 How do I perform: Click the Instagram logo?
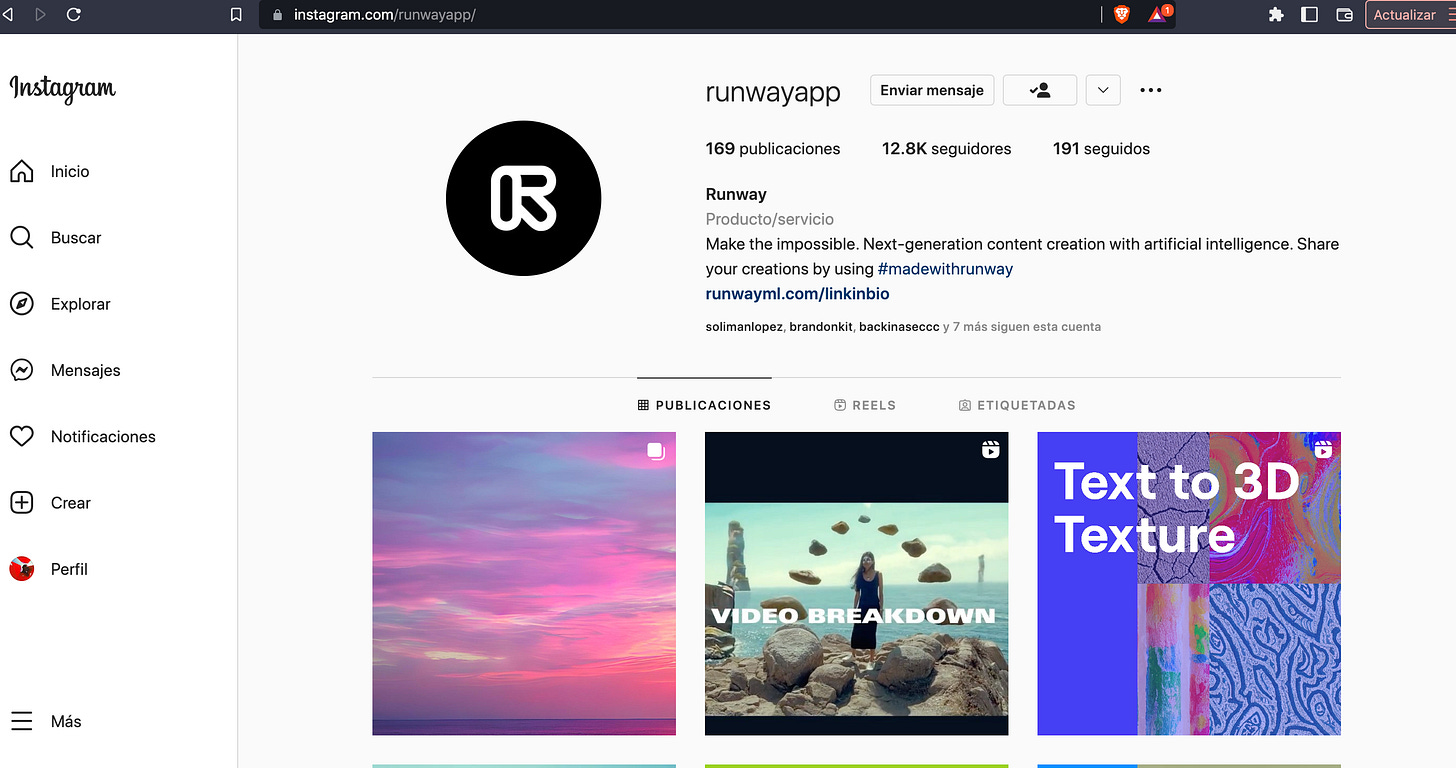click(x=63, y=89)
